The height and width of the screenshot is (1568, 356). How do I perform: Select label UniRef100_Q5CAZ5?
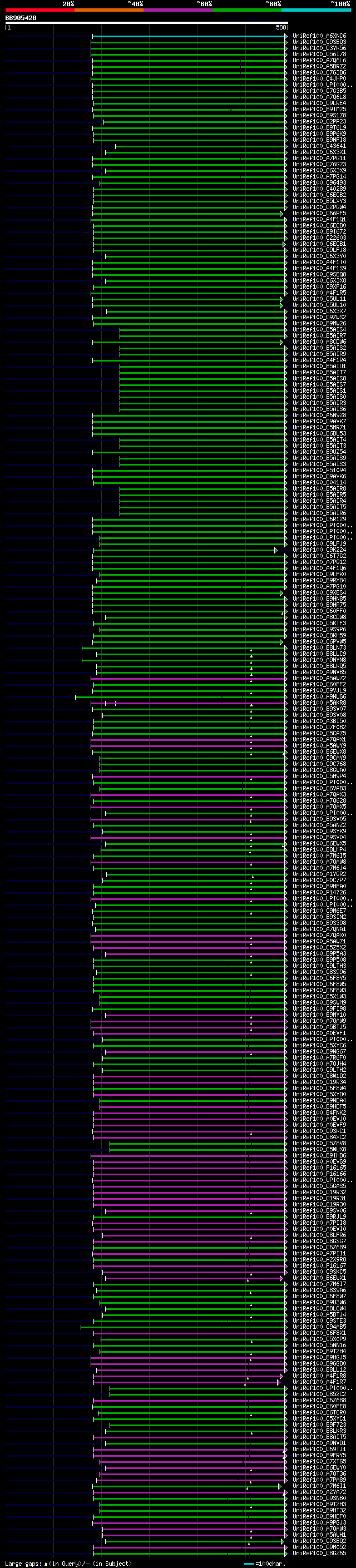coord(319,734)
